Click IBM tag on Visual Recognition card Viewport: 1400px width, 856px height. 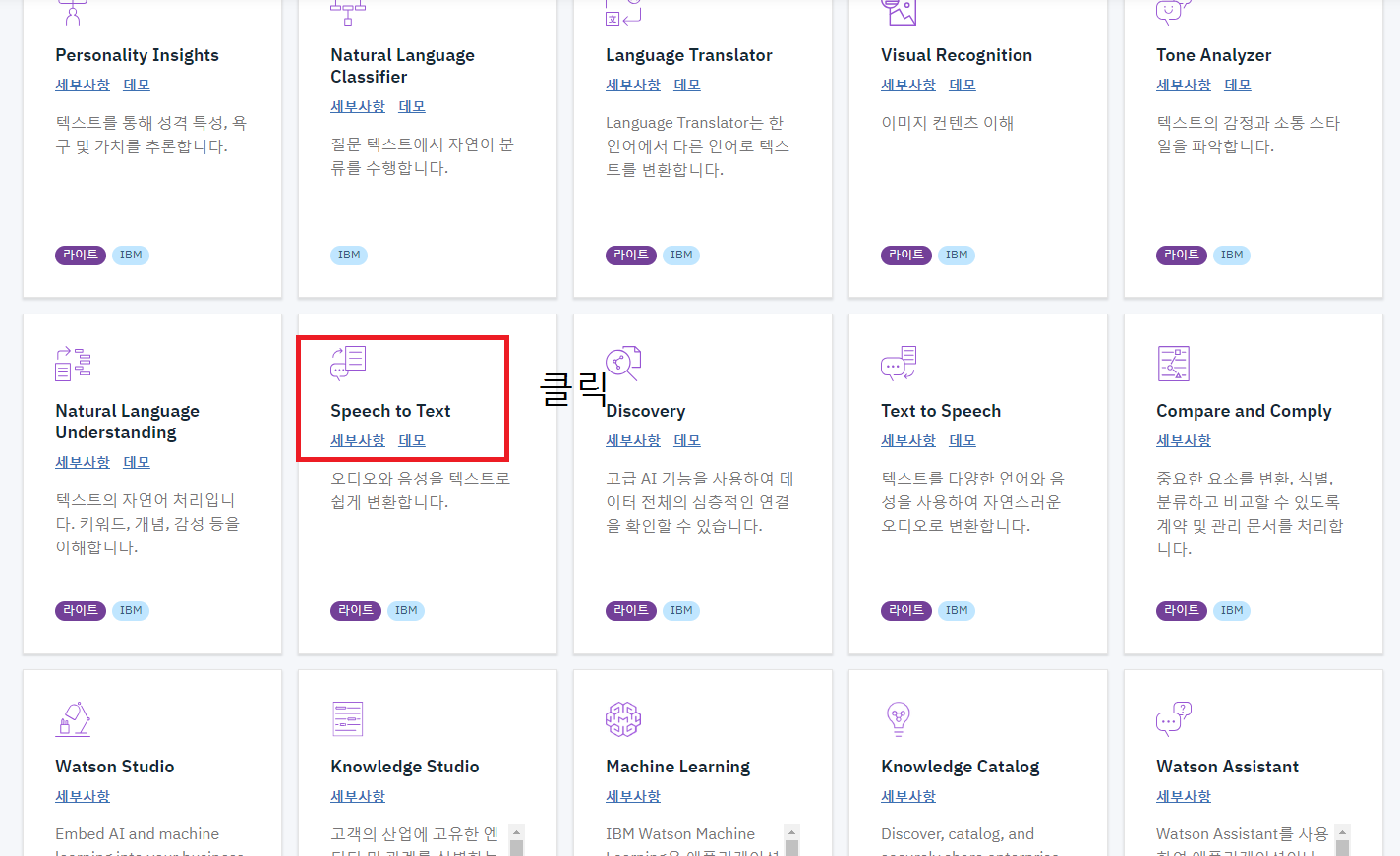(957, 256)
